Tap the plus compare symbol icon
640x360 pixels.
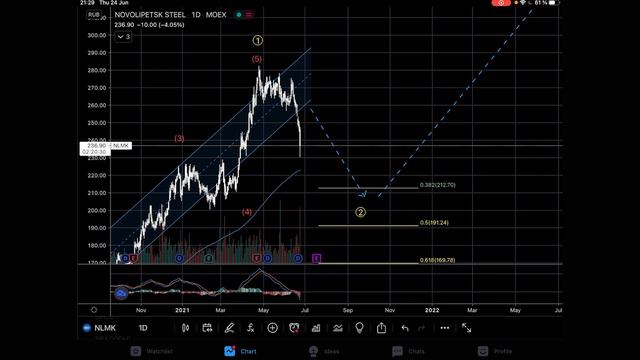(272, 328)
